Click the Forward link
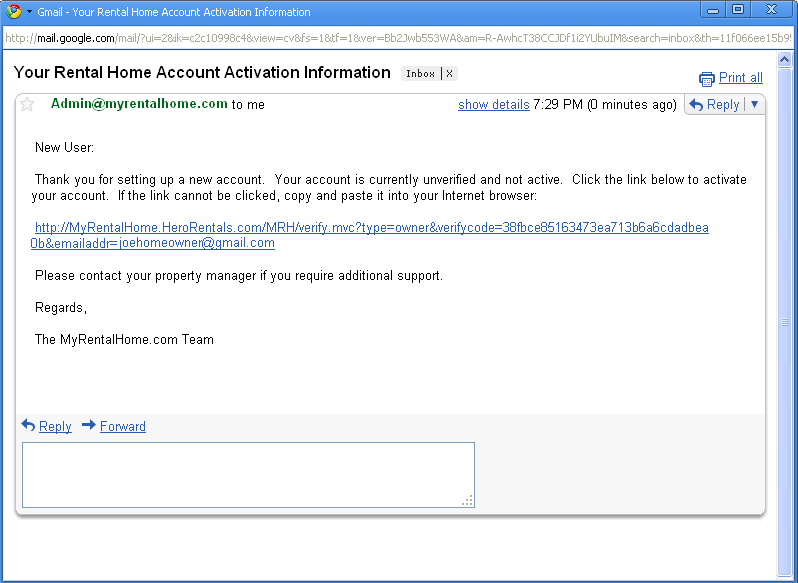 [123, 426]
